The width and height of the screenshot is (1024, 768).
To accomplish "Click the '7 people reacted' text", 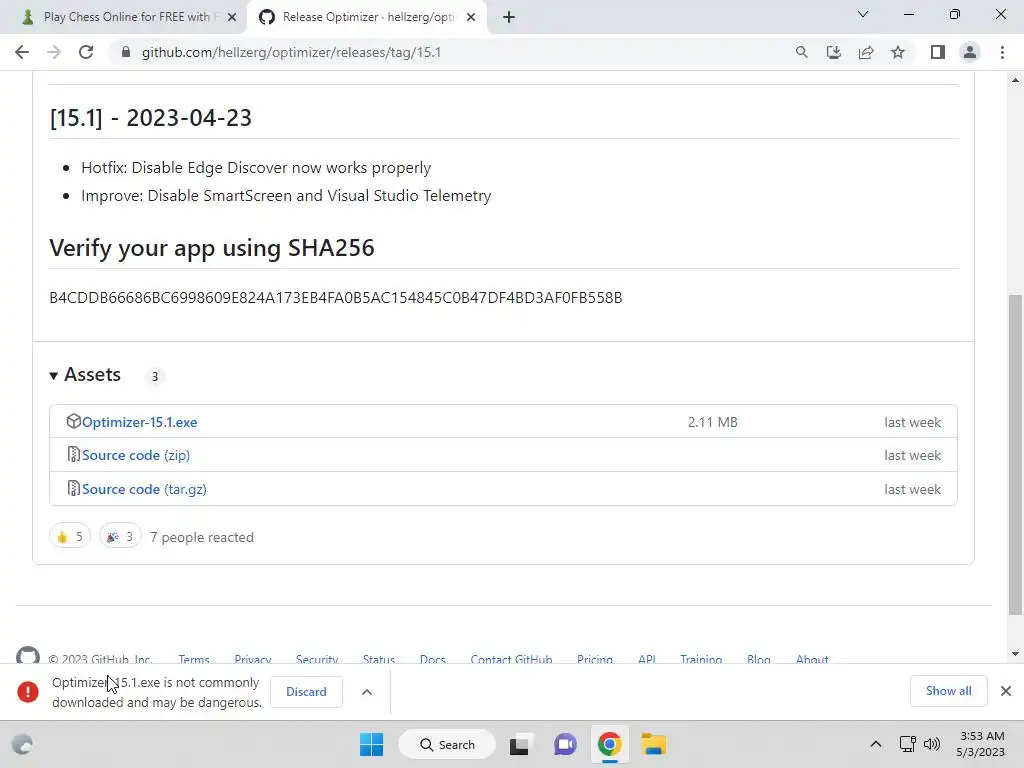I will coord(202,537).
